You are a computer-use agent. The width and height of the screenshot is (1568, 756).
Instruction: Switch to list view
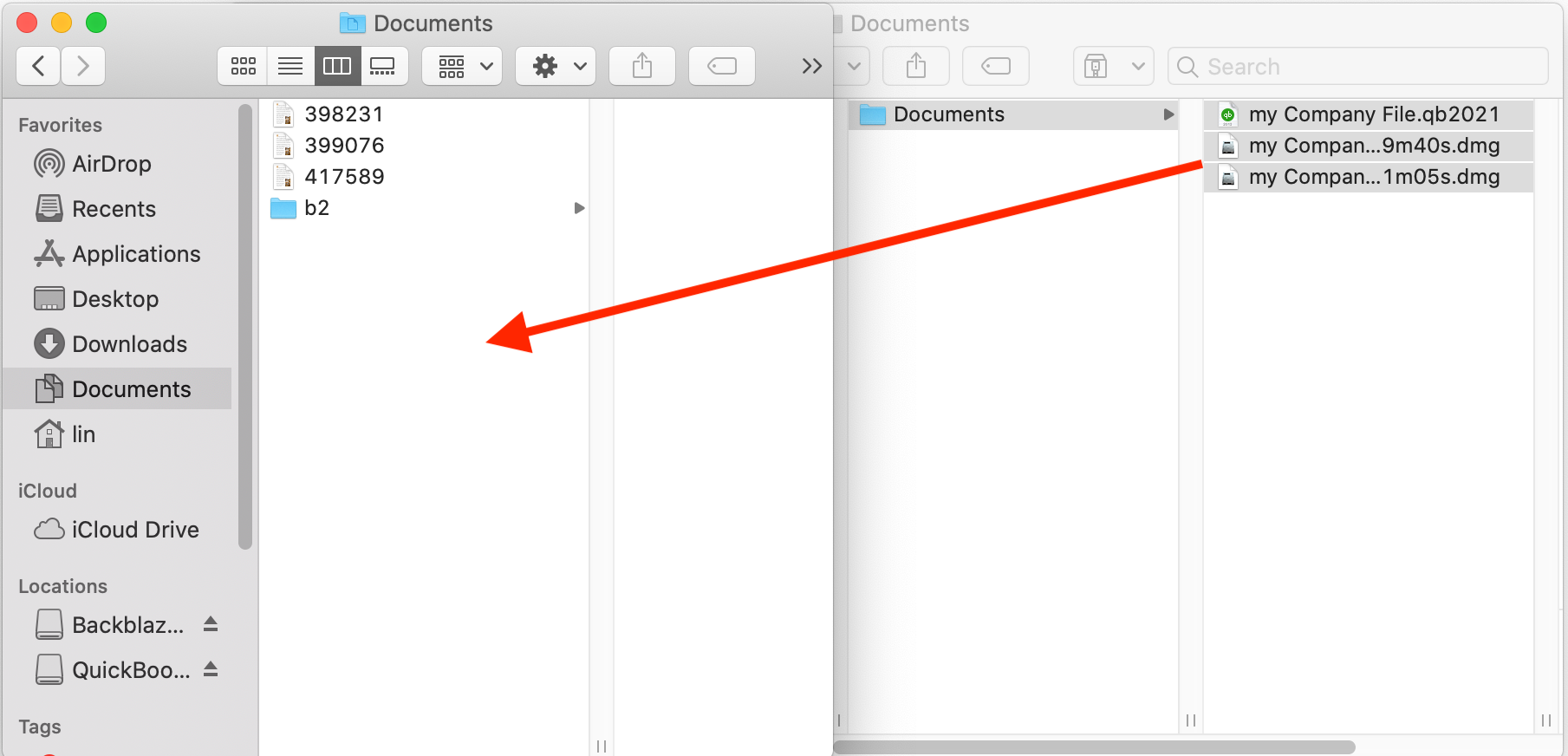pyautogui.click(x=290, y=66)
